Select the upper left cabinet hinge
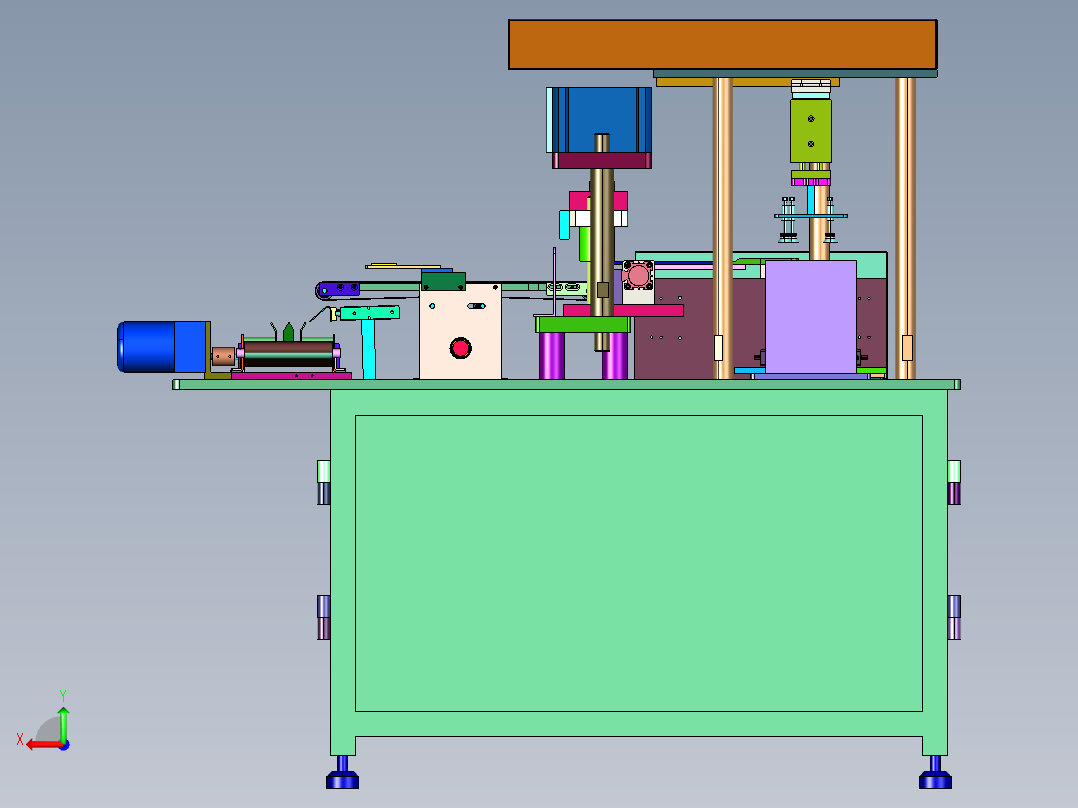 click(x=324, y=483)
